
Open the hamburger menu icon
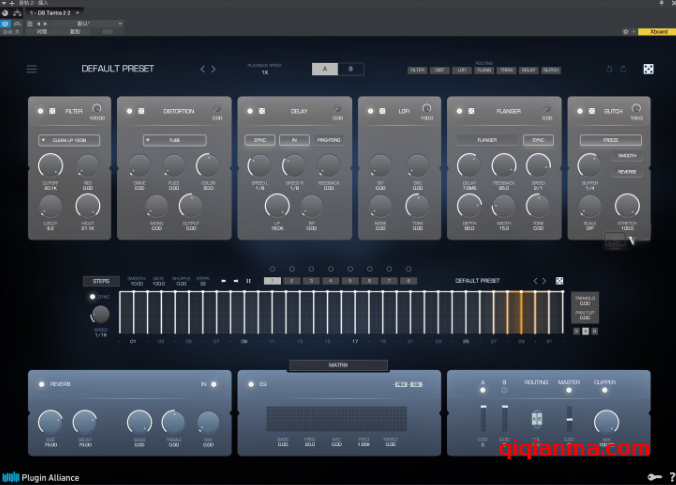[x=32, y=69]
